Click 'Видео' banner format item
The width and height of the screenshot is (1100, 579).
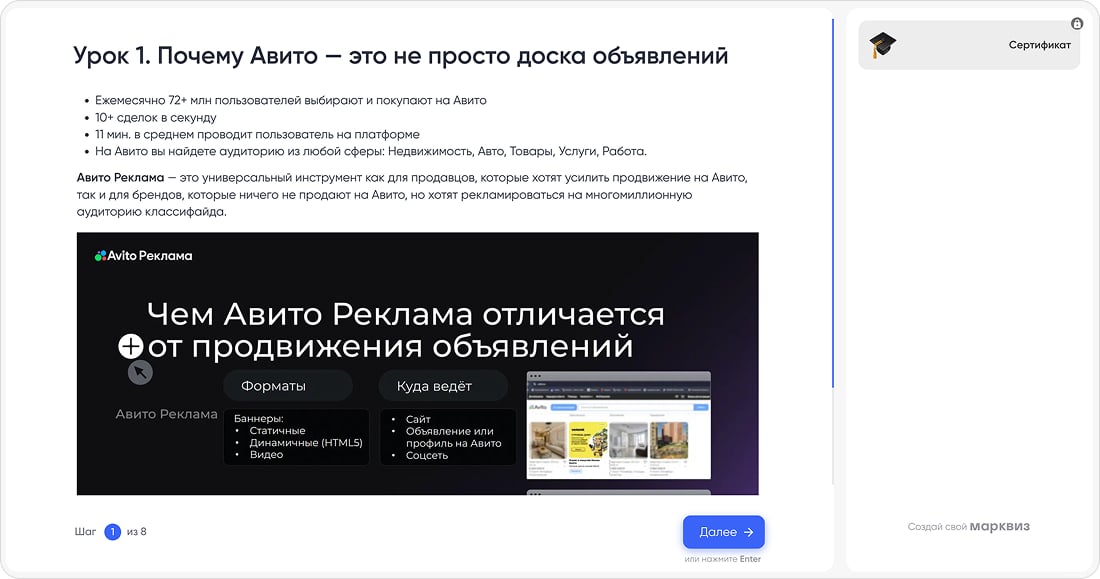pos(267,454)
